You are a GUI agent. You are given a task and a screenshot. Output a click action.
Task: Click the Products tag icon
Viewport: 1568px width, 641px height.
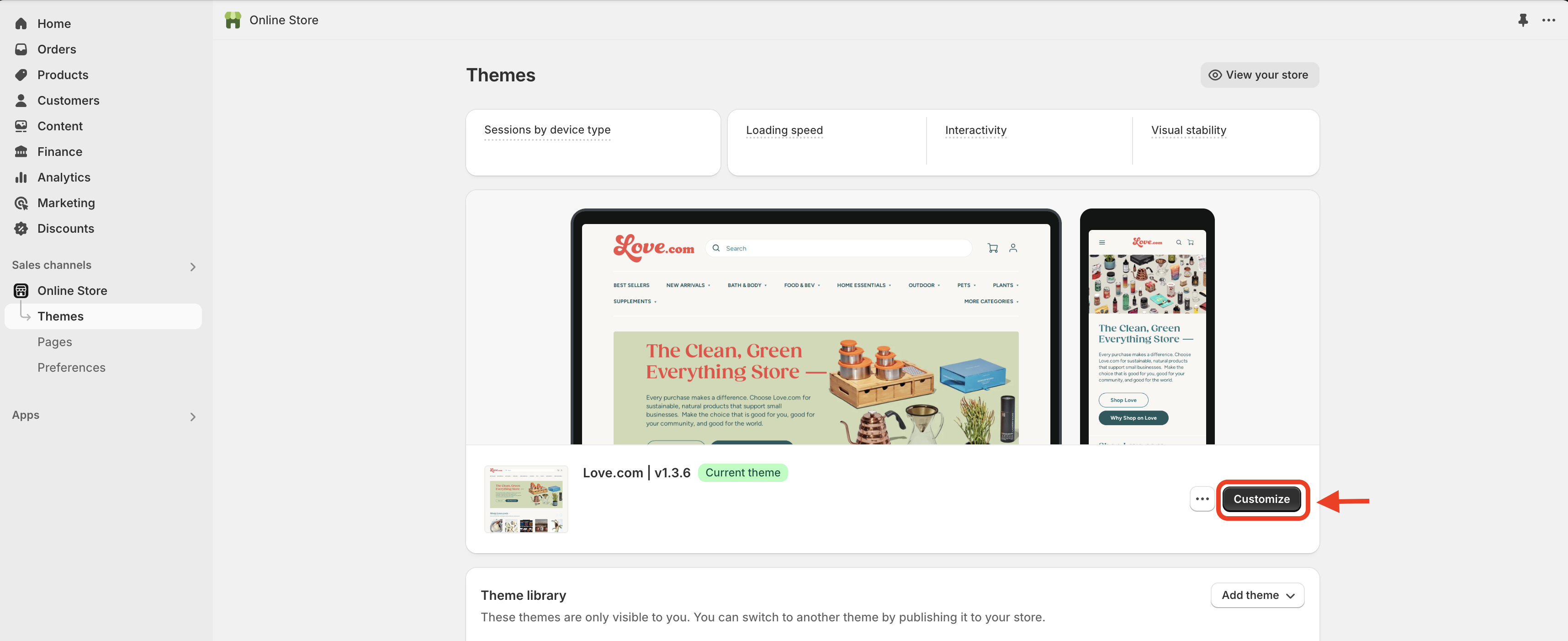tap(21, 75)
